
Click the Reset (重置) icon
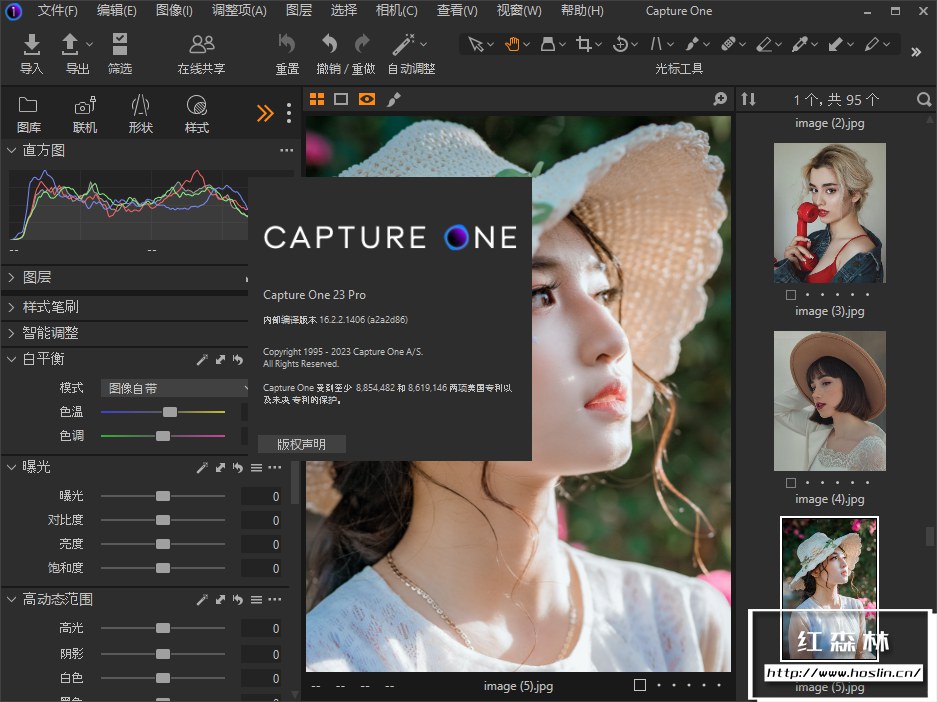click(287, 45)
